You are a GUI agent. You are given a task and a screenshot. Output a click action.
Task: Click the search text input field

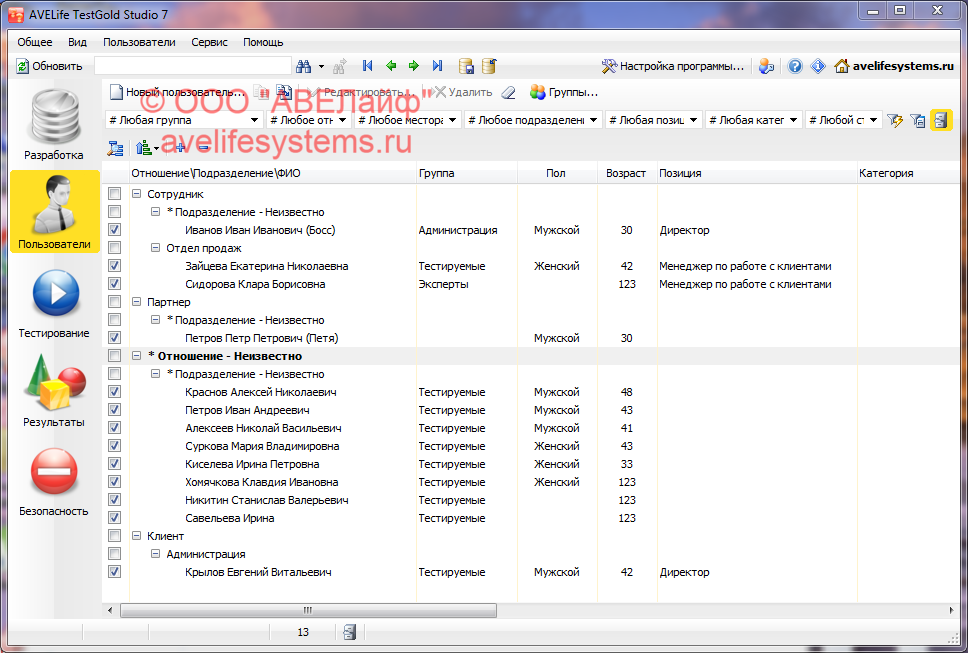(192, 66)
